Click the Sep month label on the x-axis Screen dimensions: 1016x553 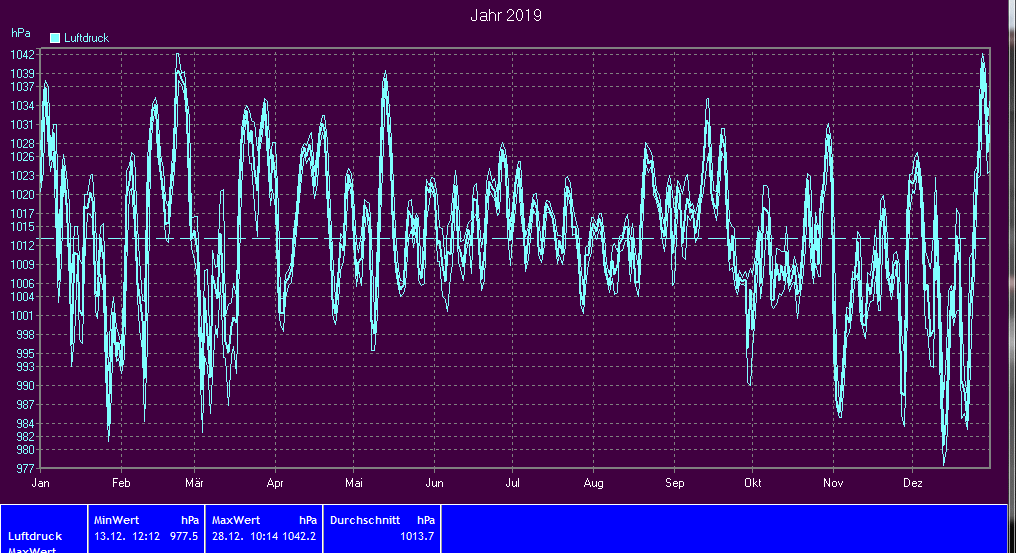click(674, 483)
